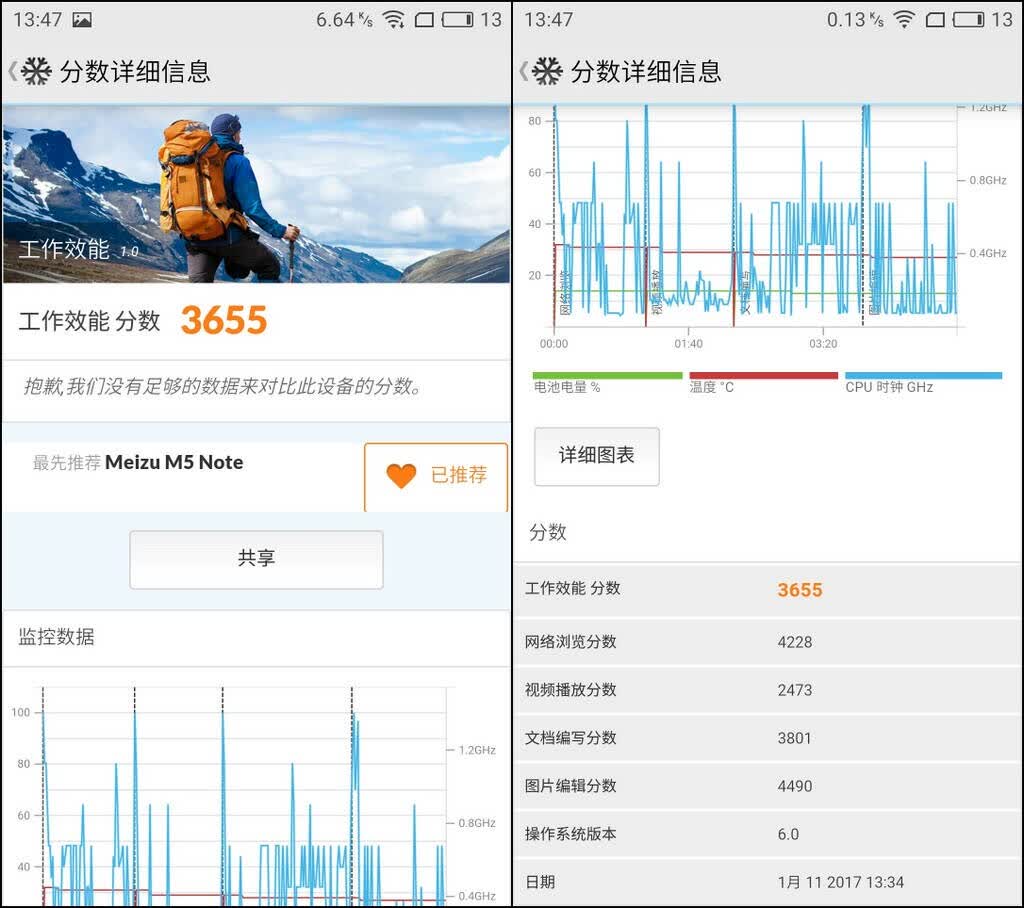1024x908 pixels.
Task: Open the 详细图表 detailed chart button
Action: coord(596,456)
